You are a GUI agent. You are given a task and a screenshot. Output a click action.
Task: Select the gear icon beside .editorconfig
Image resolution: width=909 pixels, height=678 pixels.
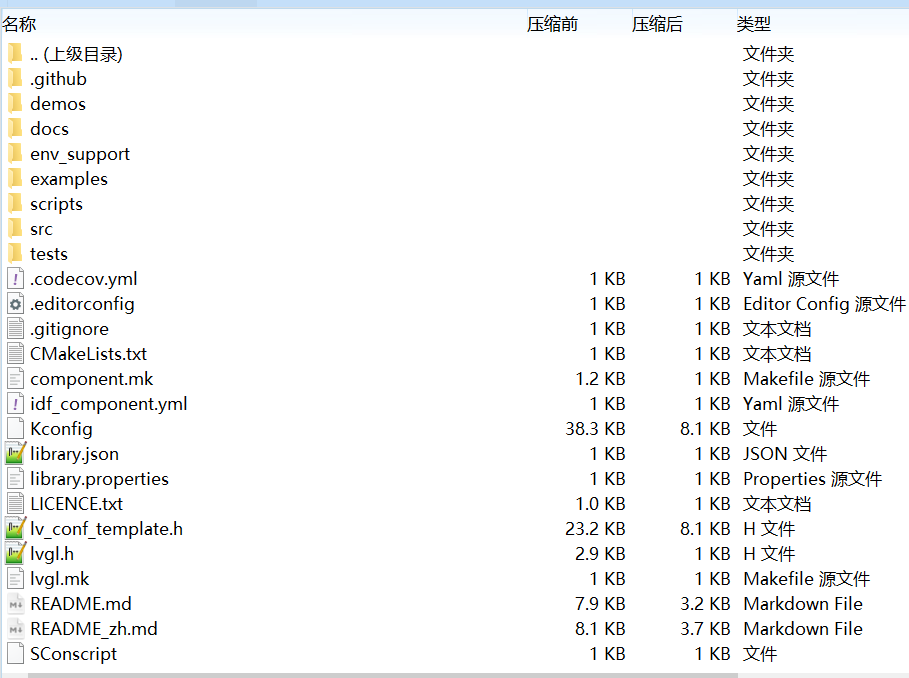tap(14, 304)
